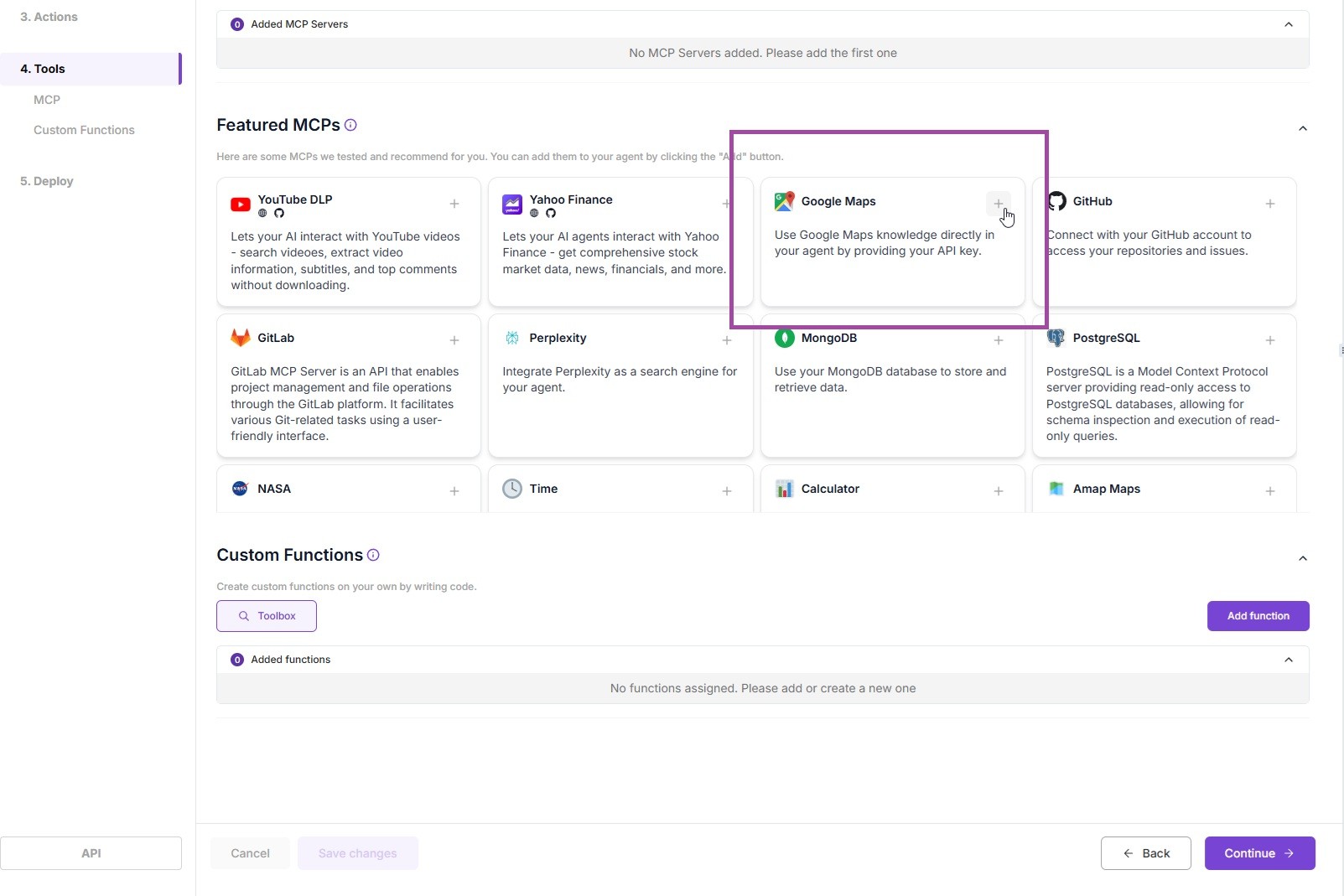Open the YouTube DLP GitHub repository icon
1344x896 pixels.
pos(279,213)
